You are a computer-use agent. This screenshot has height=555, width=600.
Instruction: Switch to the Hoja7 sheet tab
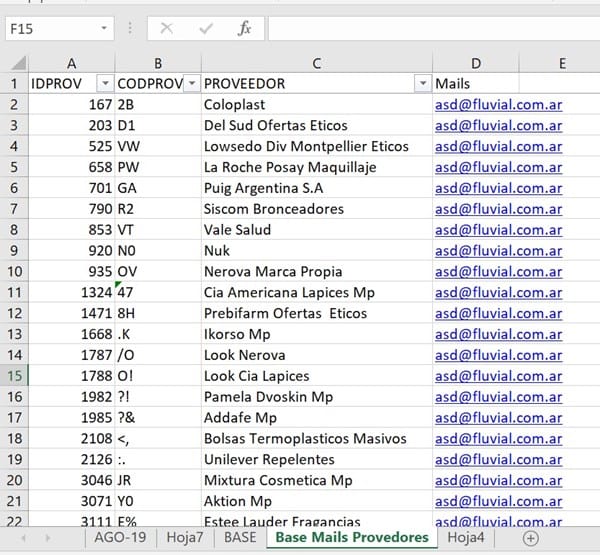[185, 537]
